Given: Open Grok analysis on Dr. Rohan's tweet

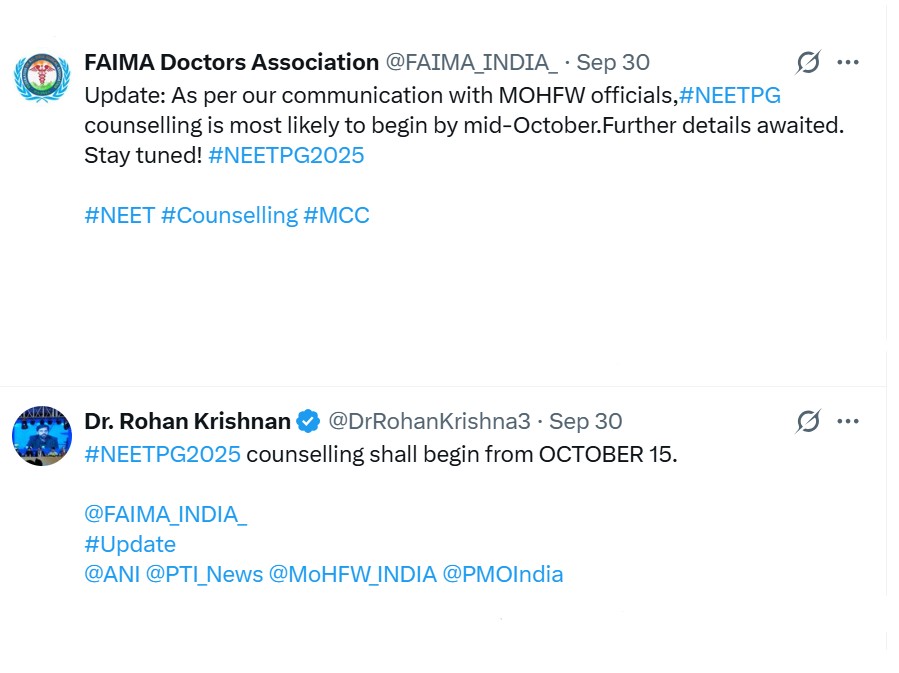Looking at the screenshot, I should click(x=809, y=421).
